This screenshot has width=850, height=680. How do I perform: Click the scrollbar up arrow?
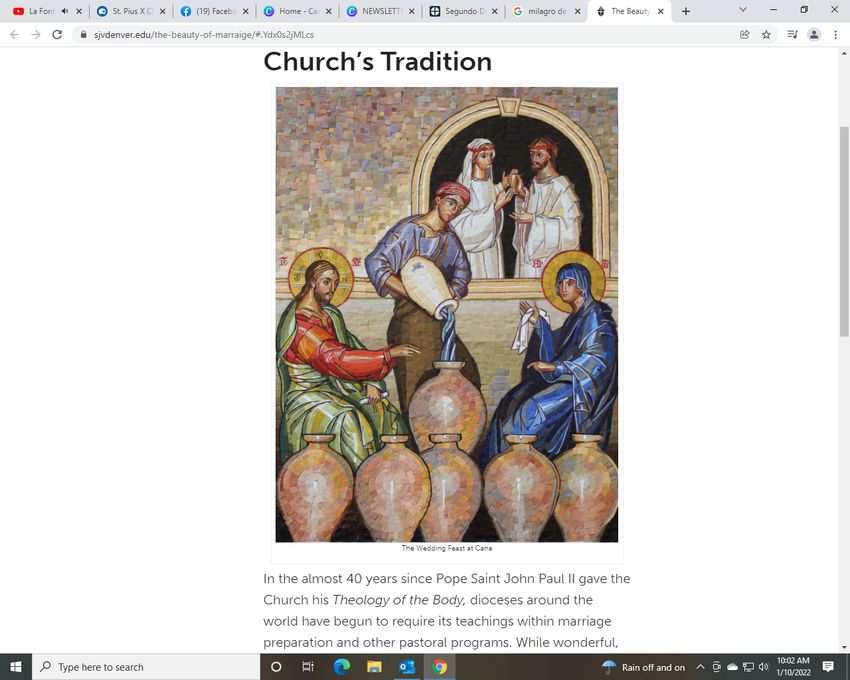click(844, 53)
